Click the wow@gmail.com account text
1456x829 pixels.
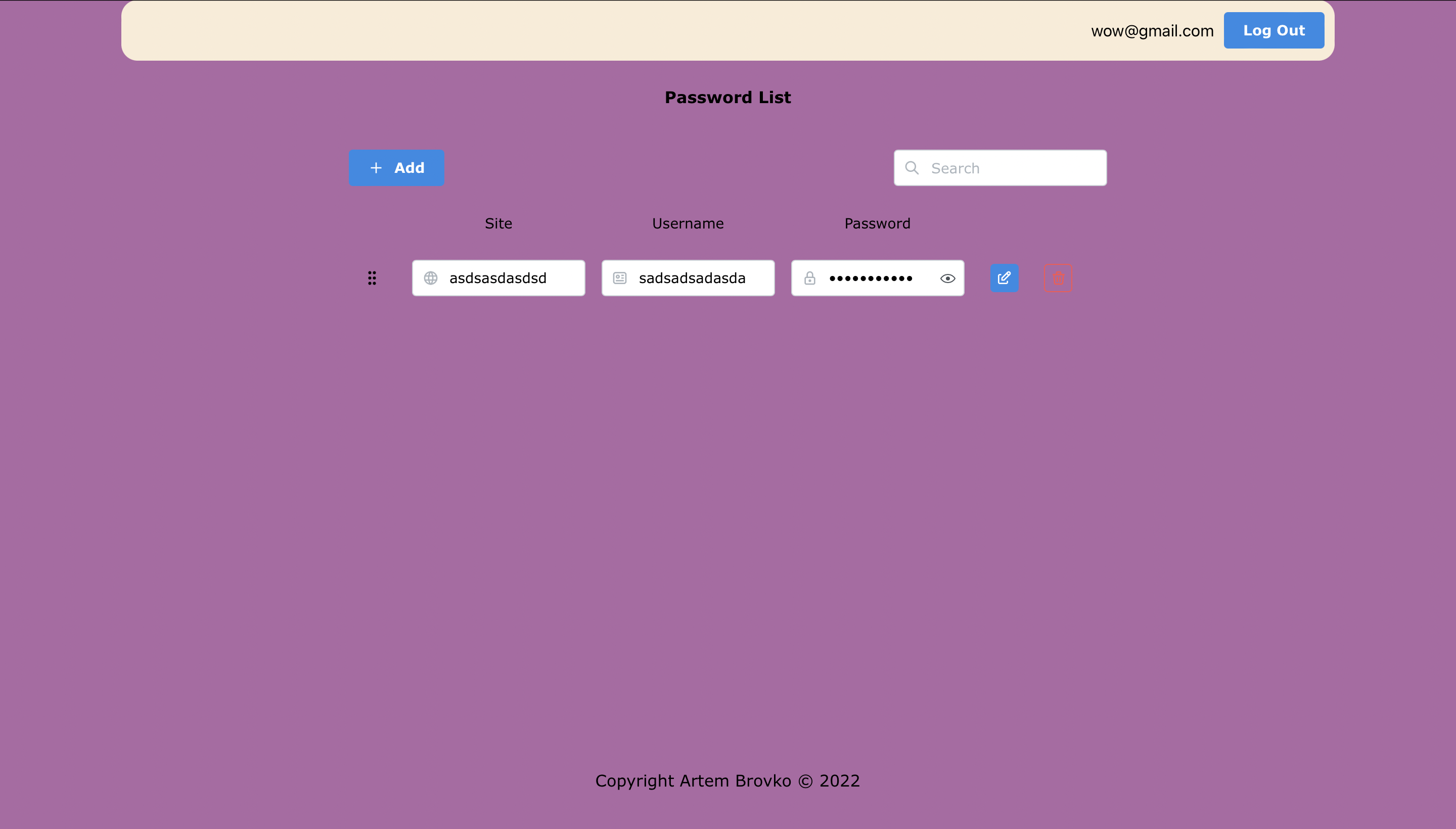pos(1152,31)
